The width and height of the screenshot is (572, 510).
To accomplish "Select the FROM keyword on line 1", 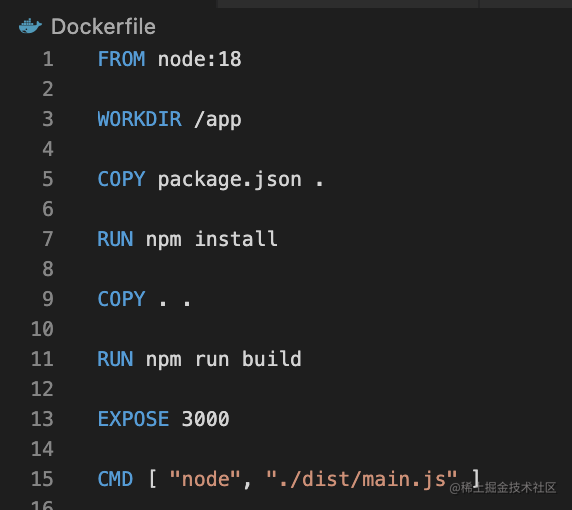I will pyautogui.click(x=121, y=59).
